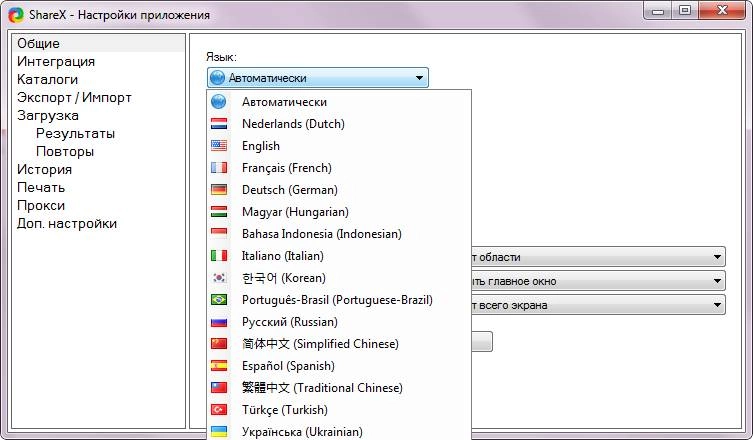Click the Russian flag icon
The width and height of the screenshot is (753, 440).
coord(219,322)
